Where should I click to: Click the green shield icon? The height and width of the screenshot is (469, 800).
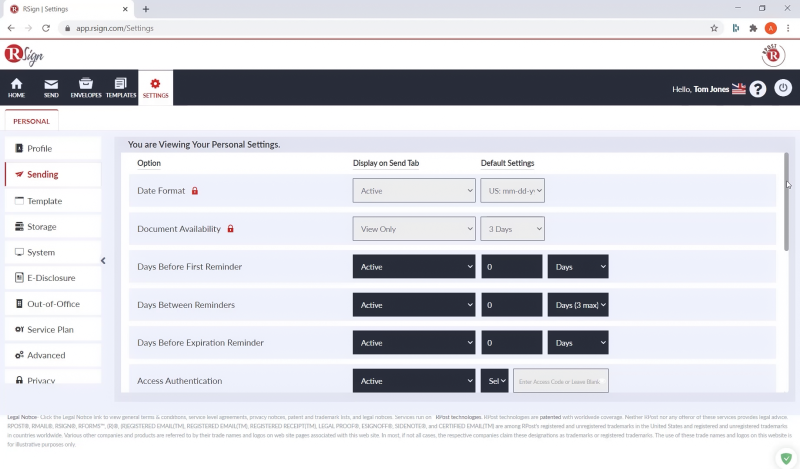click(786, 458)
